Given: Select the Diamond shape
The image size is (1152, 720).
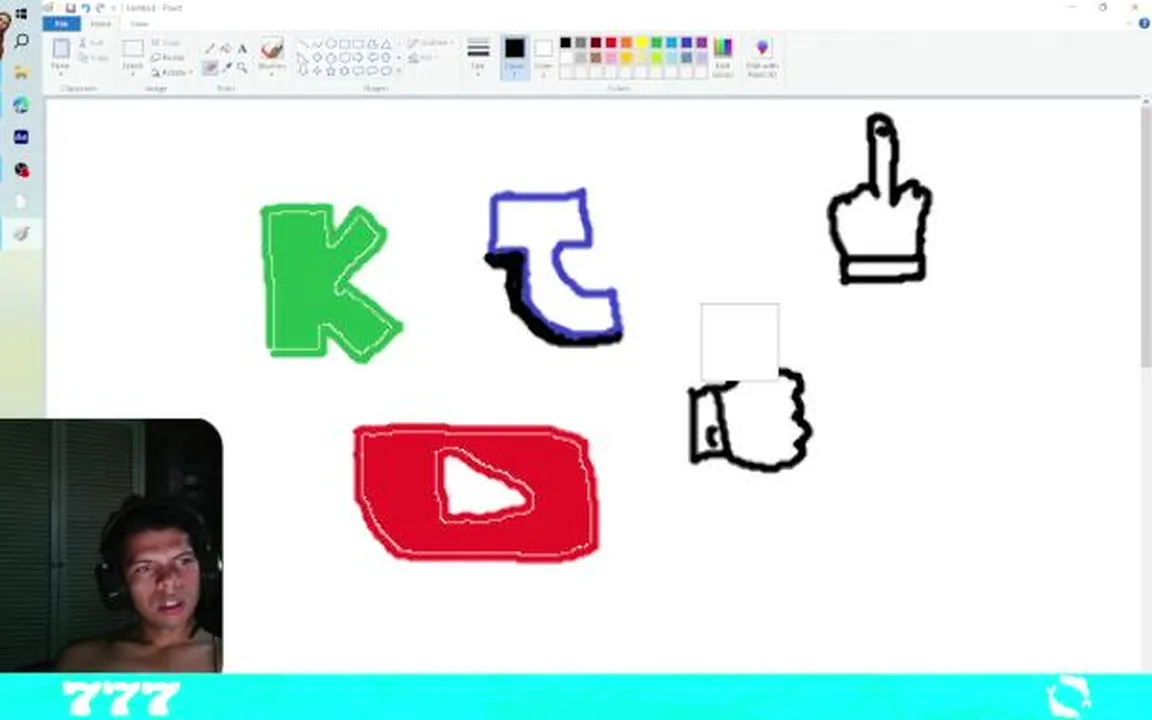Looking at the screenshot, I should [317, 57].
